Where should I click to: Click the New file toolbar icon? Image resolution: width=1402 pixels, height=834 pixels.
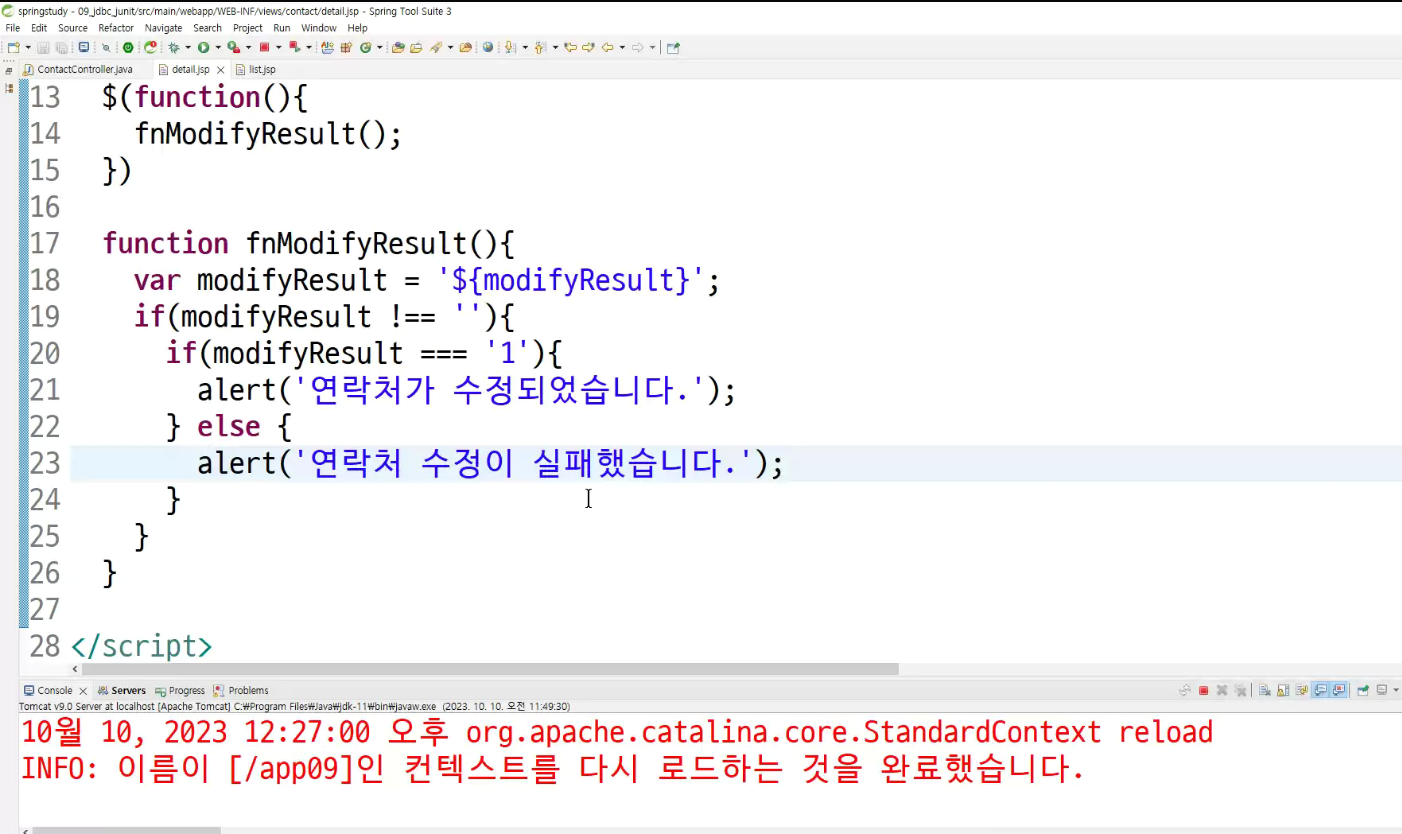tap(12, 47)
